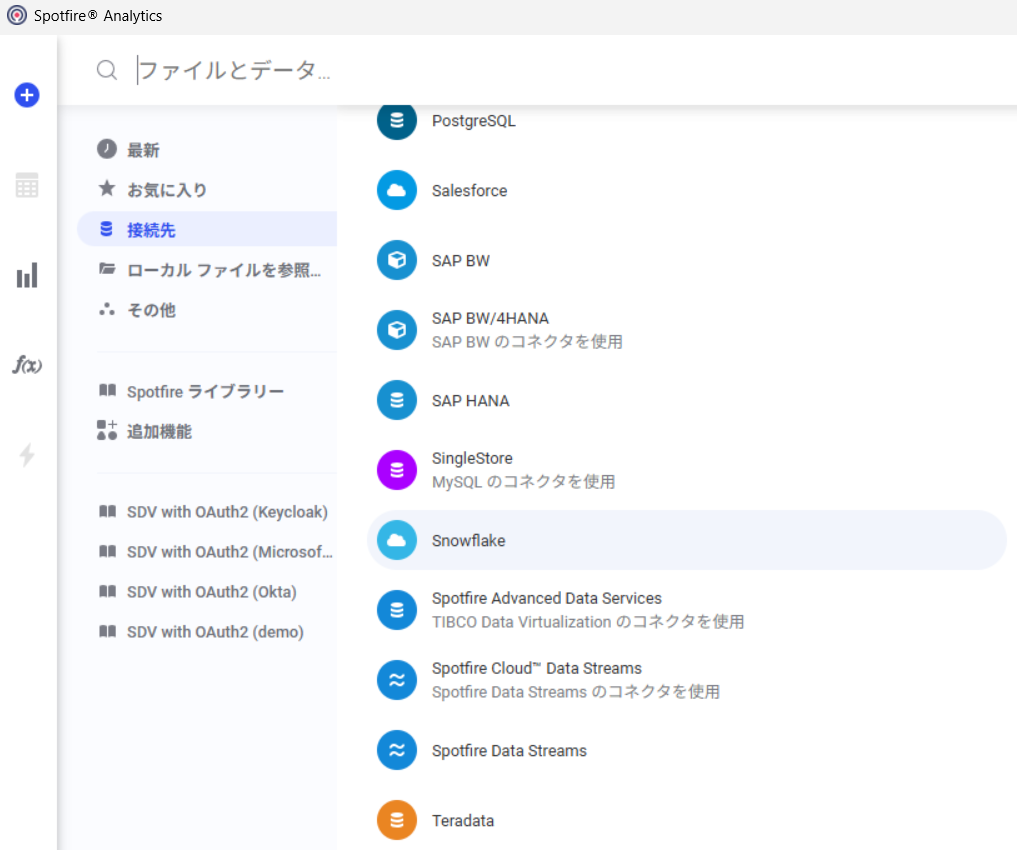Click the Spotfire® Analytics window title
1017x850 pixels.
98,16
